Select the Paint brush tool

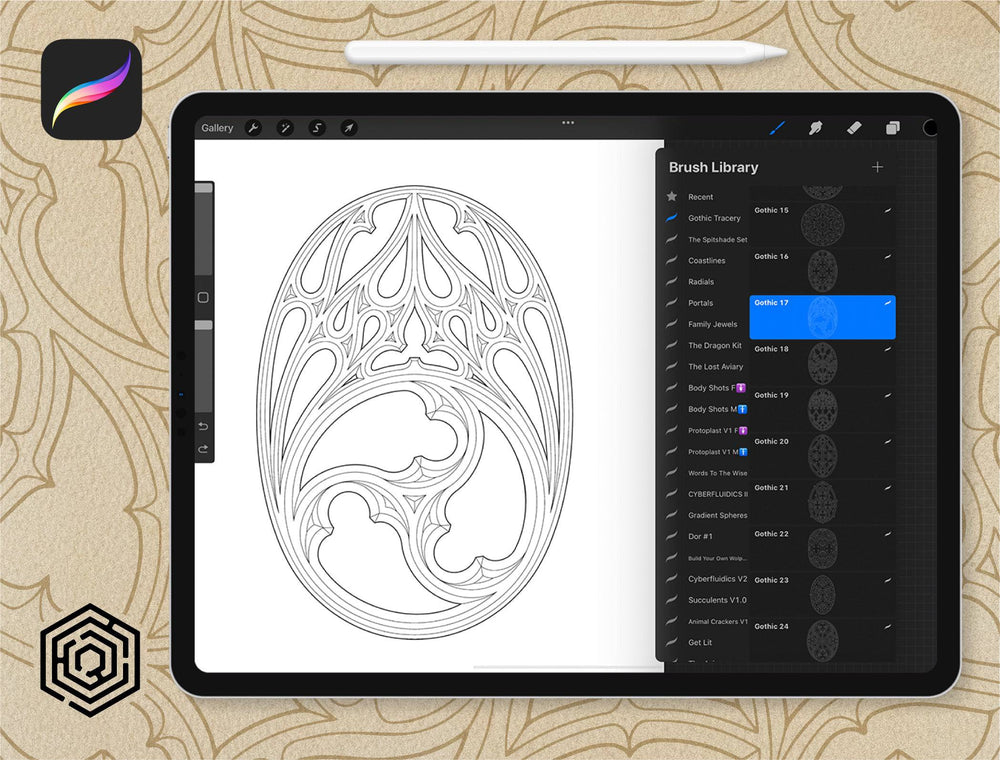coord(777,128)
